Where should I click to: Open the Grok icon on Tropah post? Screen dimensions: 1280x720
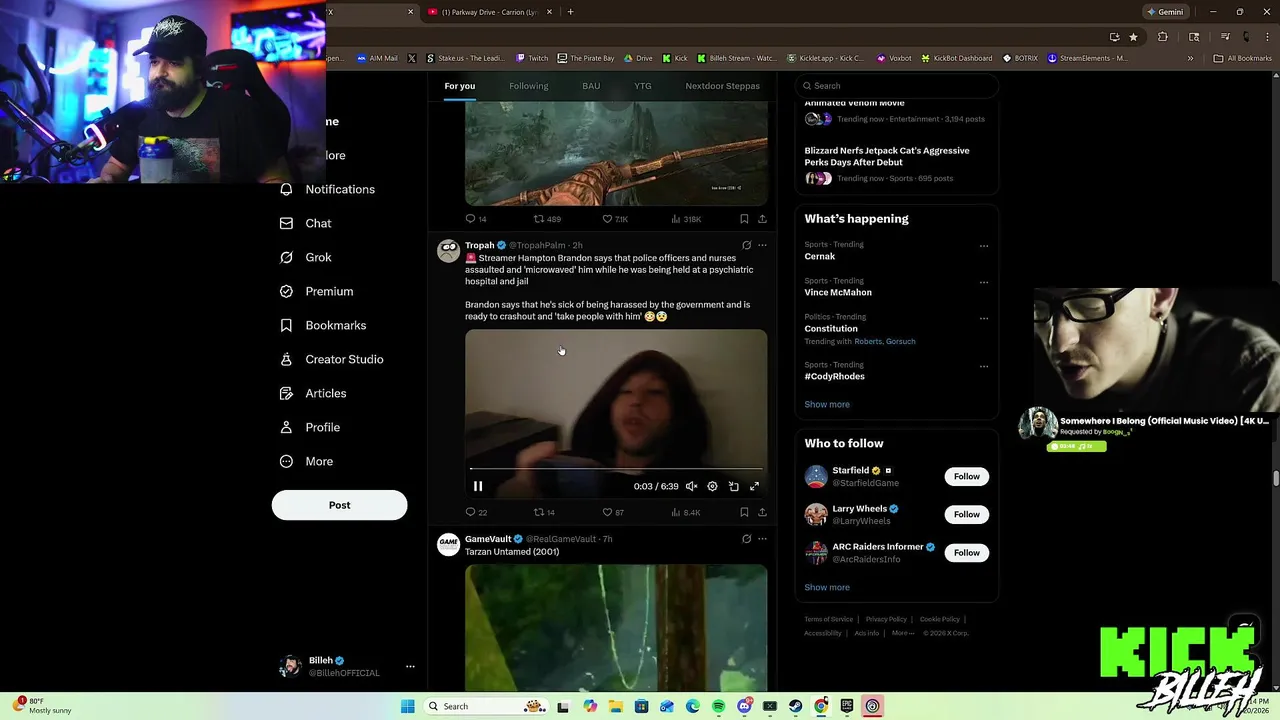746,245
